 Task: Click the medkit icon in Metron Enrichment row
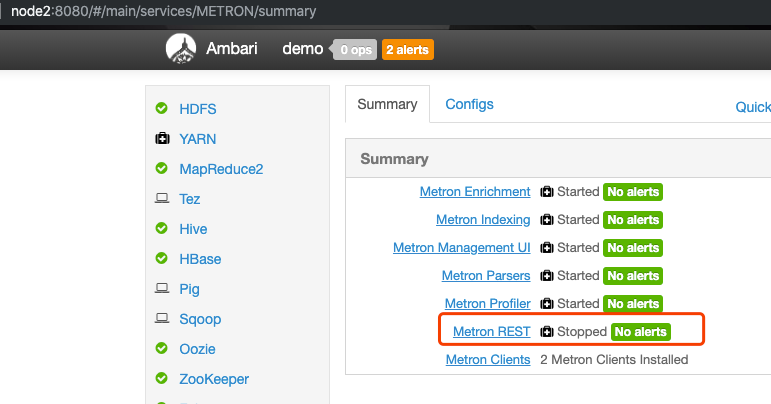pos(547,192)
